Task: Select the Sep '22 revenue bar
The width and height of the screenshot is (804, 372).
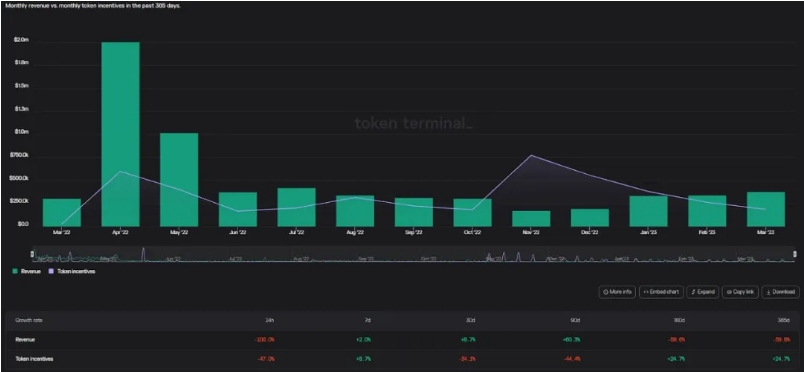Action: tap(414, 212)
